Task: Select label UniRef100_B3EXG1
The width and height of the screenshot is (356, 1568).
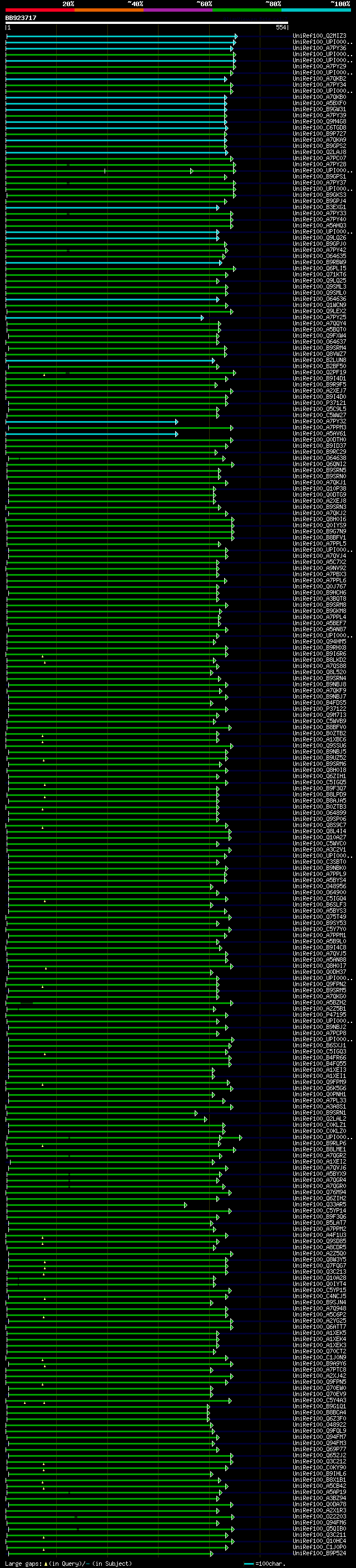Action: point(319,207)
